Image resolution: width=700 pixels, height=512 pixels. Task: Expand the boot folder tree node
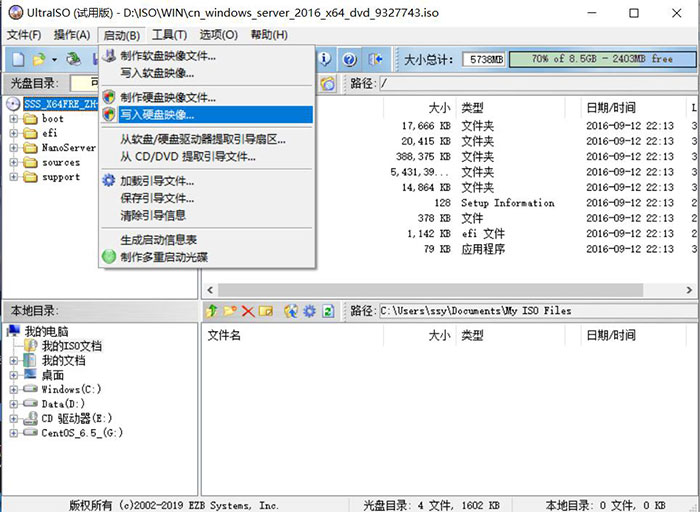(x=13, y=119)
